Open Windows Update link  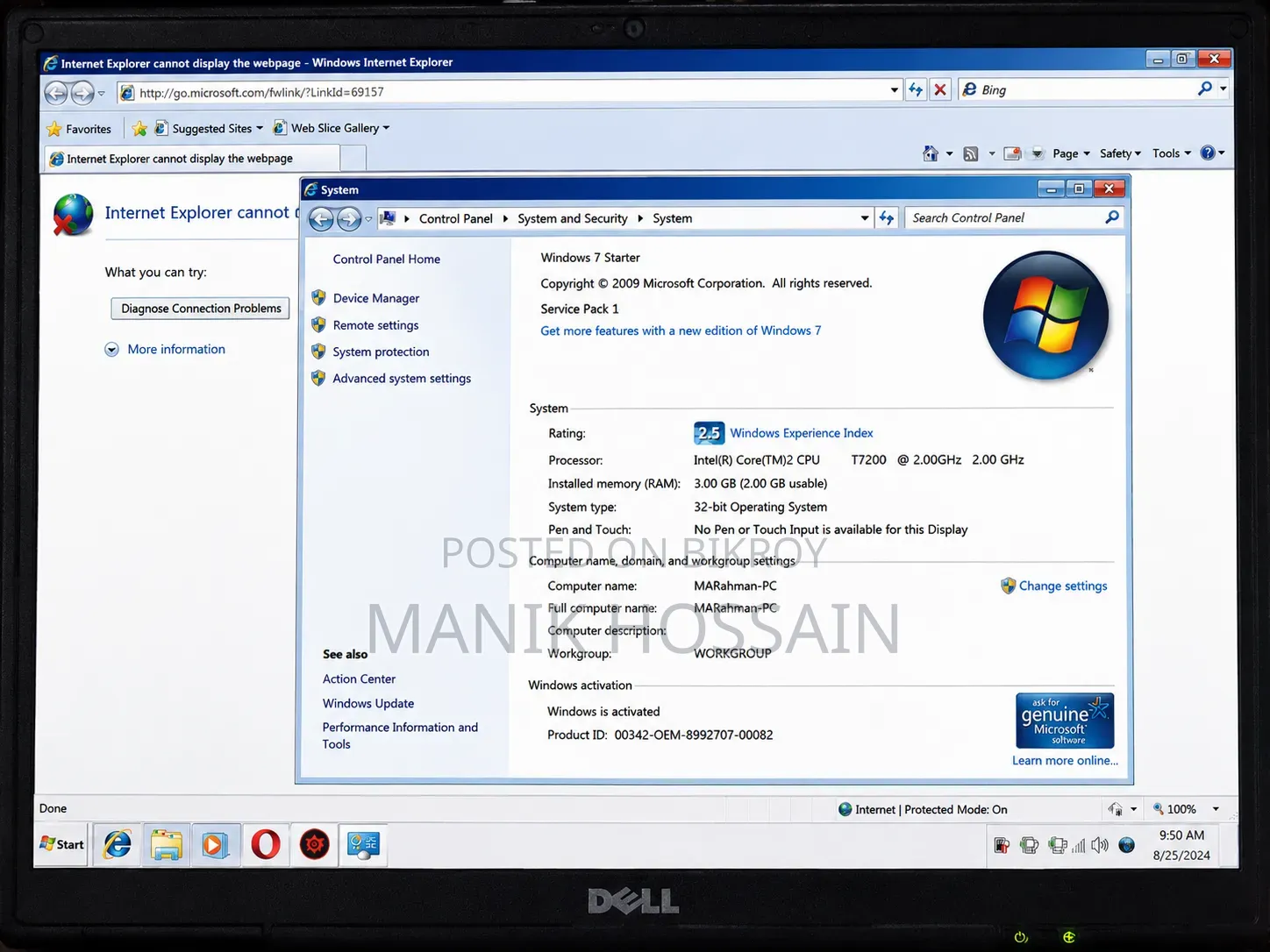(368, 704)
